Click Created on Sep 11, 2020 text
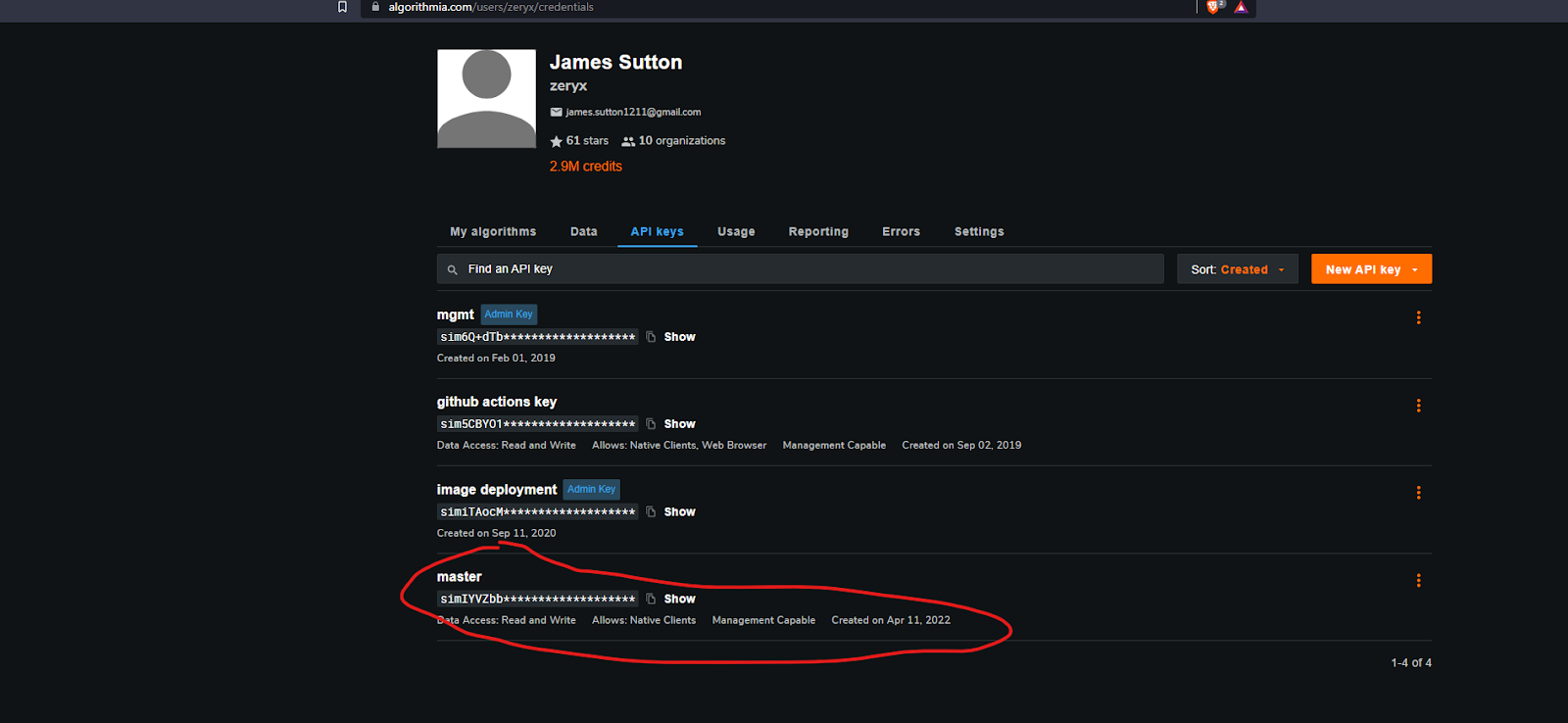The width and height of the screenshot is (1568, 723). pos(496,534)
